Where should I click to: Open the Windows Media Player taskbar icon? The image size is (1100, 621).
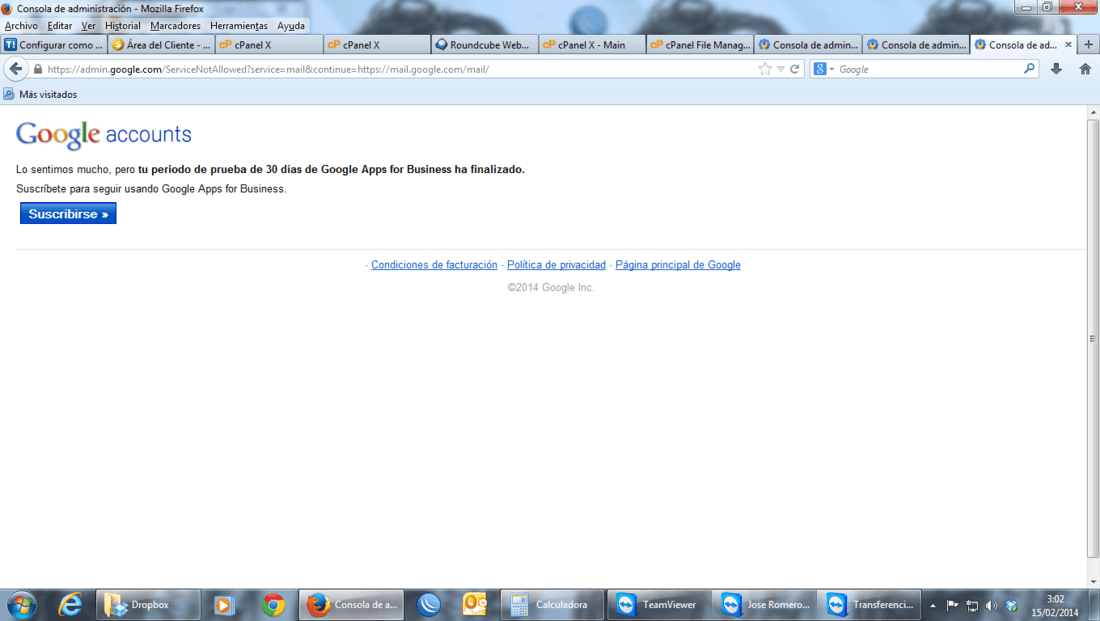point(223,605)
